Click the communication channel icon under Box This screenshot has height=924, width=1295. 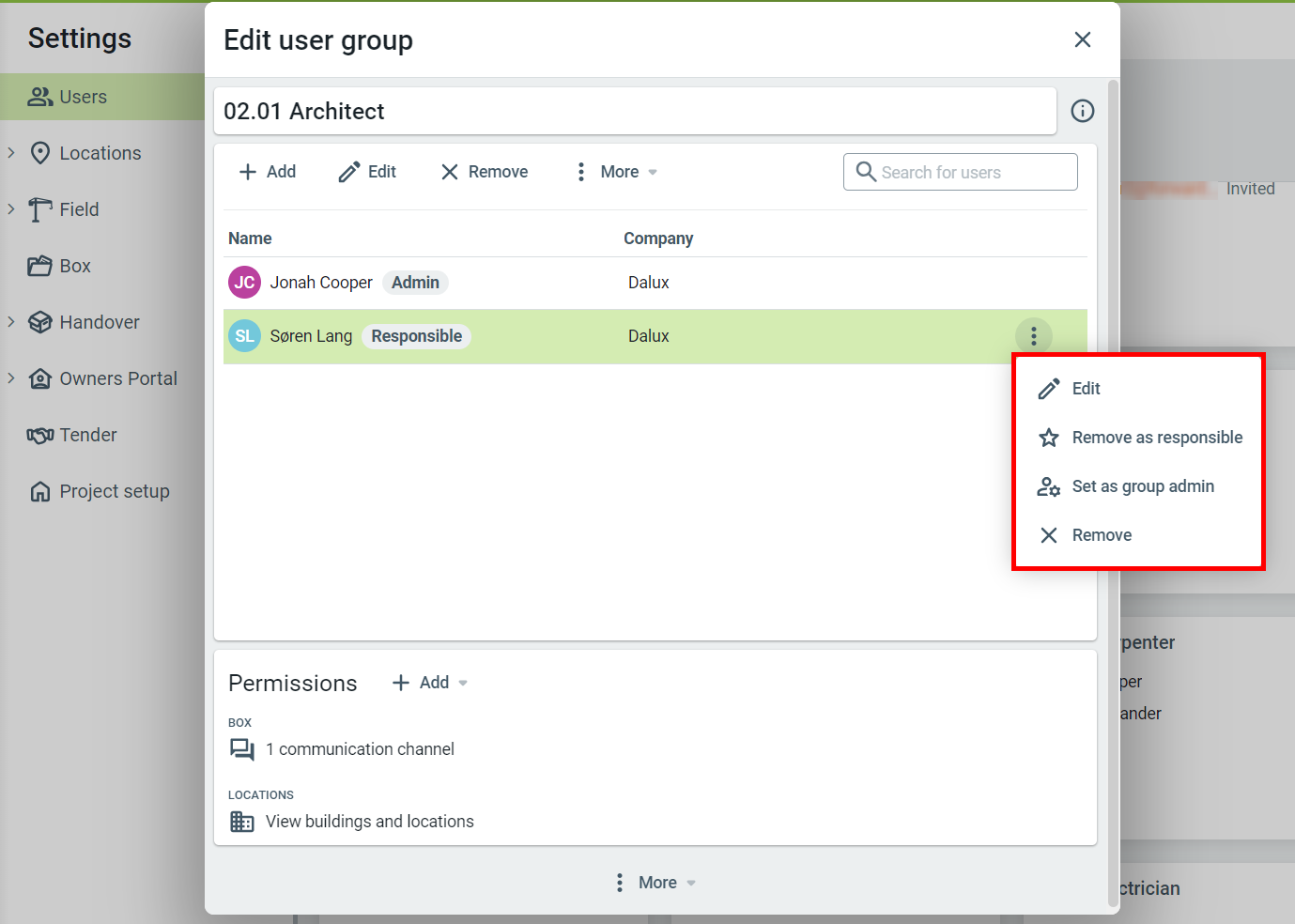coord(242,749)
